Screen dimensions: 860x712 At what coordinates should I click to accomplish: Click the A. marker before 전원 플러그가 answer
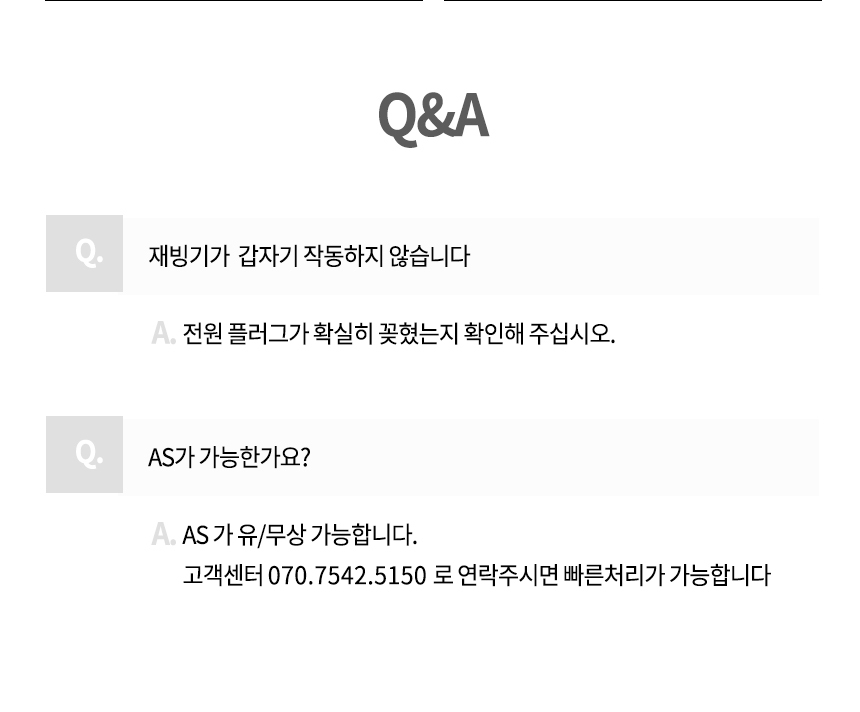tap(163, 333)
